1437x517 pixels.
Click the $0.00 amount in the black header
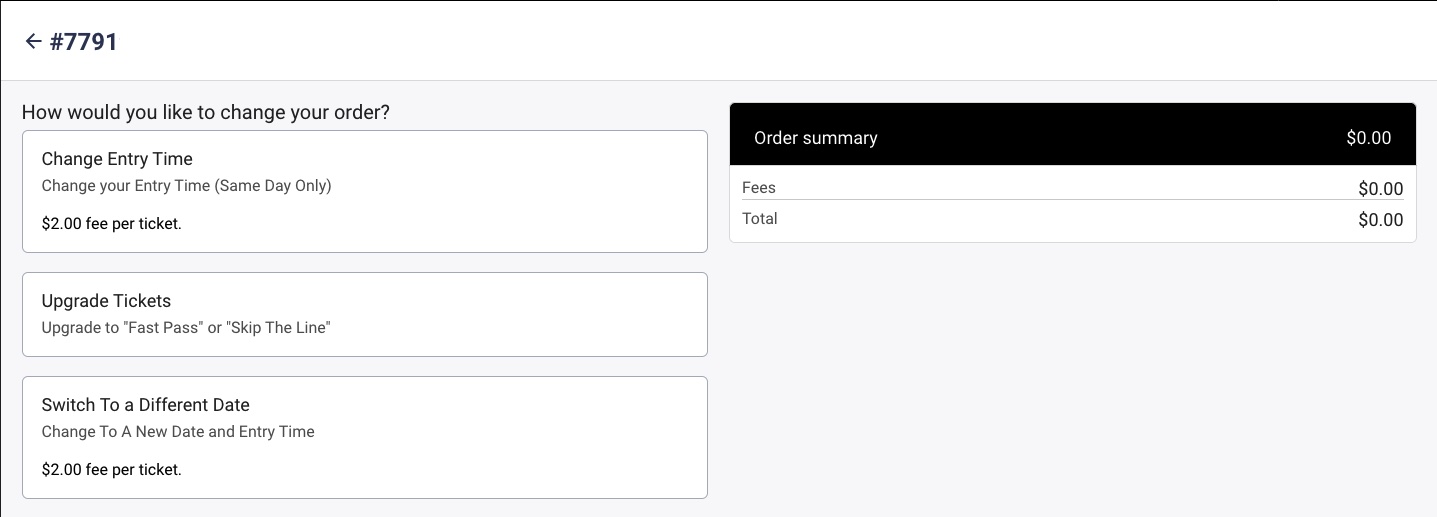coord(1368,138)
